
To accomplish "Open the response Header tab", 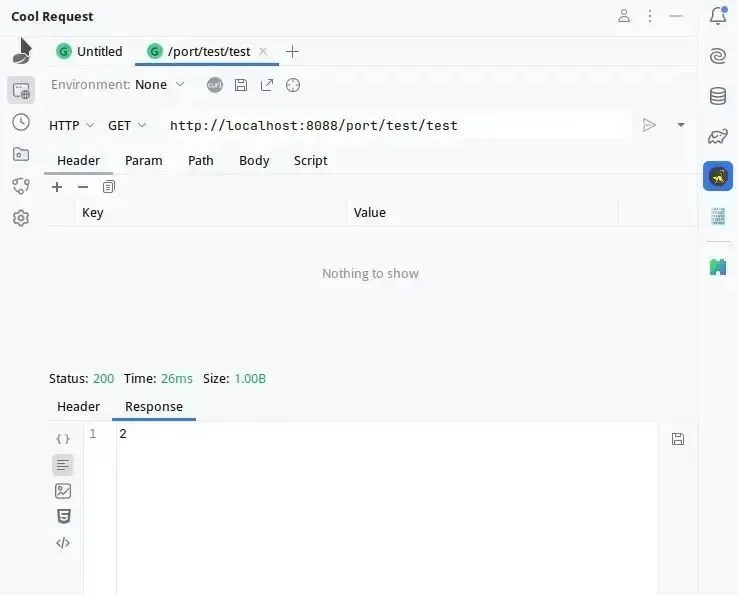I will pyautogui.click(x=78, y=406).
